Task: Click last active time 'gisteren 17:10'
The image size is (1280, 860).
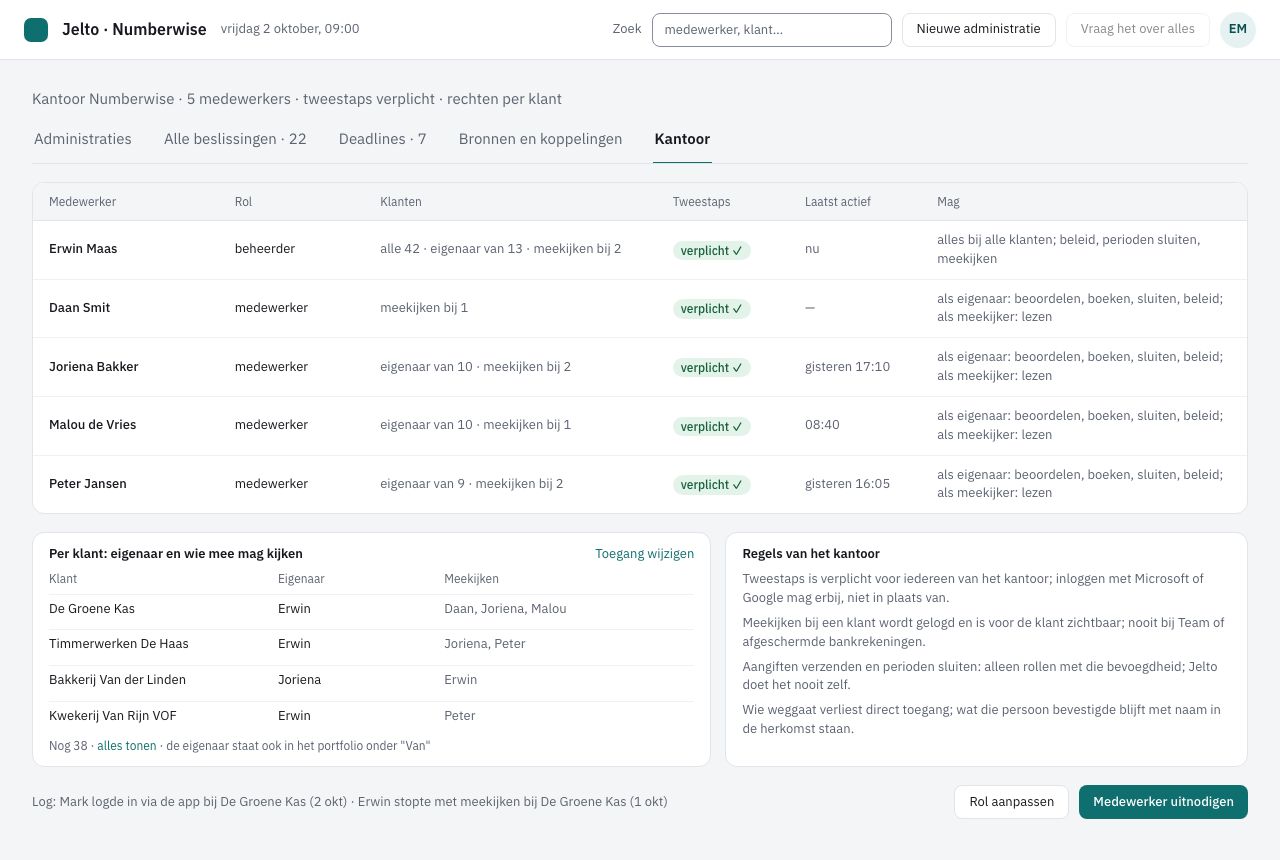Action: [847, 367]
